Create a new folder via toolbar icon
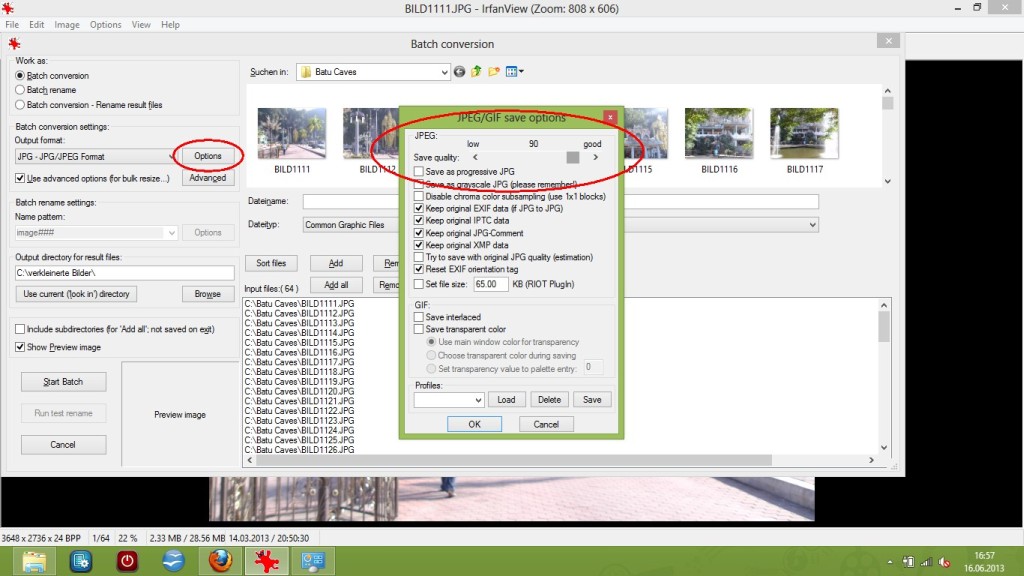Screen dimensions: 1024x576 494,72
